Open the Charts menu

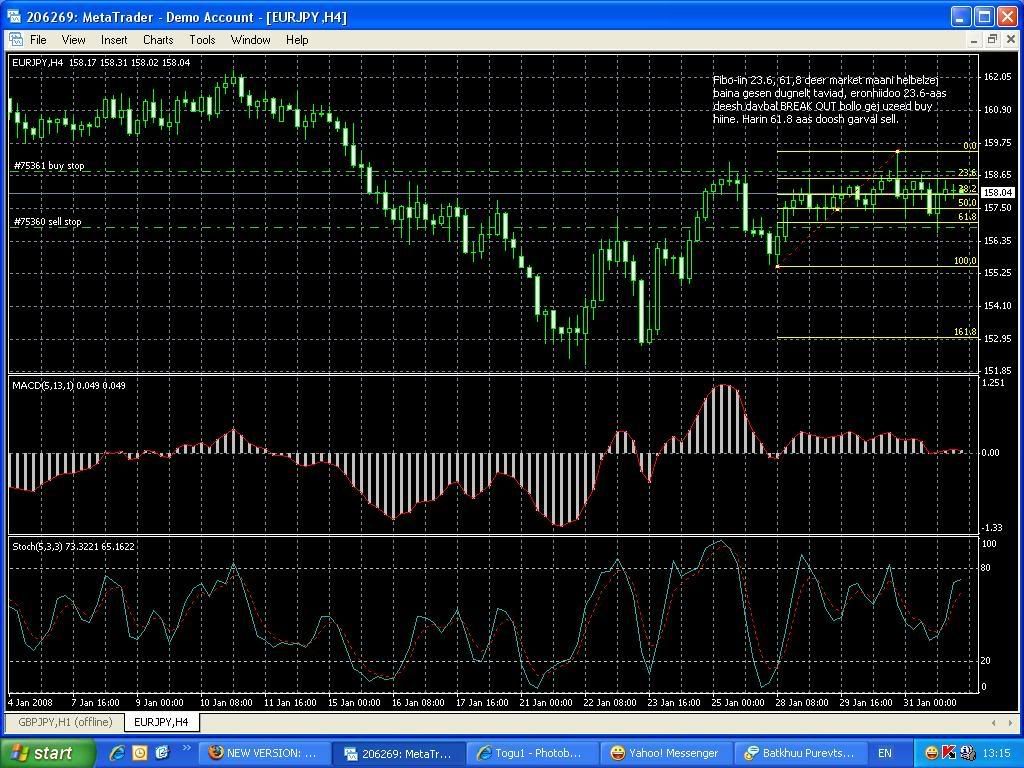point(157,40)
